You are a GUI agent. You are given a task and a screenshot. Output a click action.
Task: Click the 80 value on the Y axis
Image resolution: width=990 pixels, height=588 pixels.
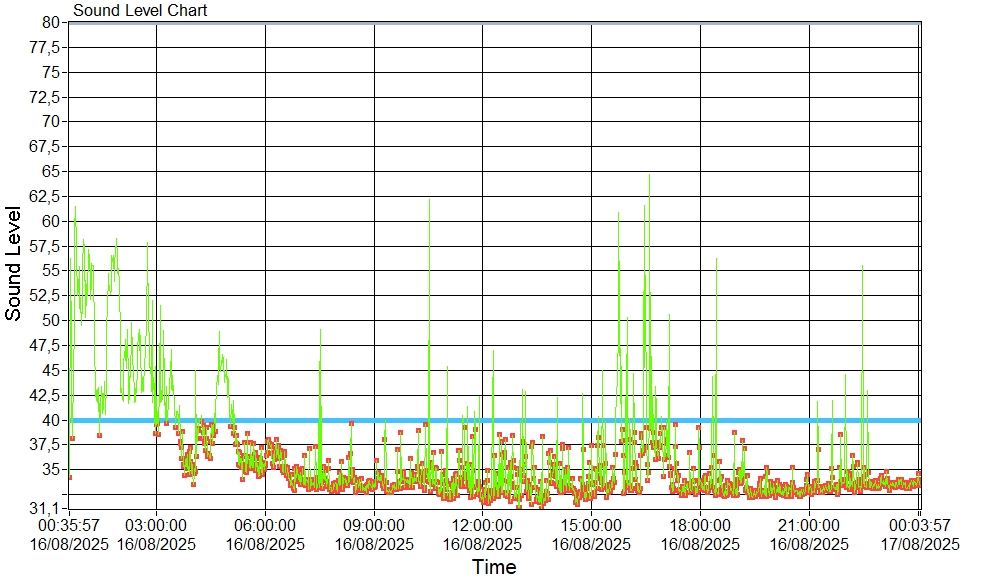click(x=52, y=23)
